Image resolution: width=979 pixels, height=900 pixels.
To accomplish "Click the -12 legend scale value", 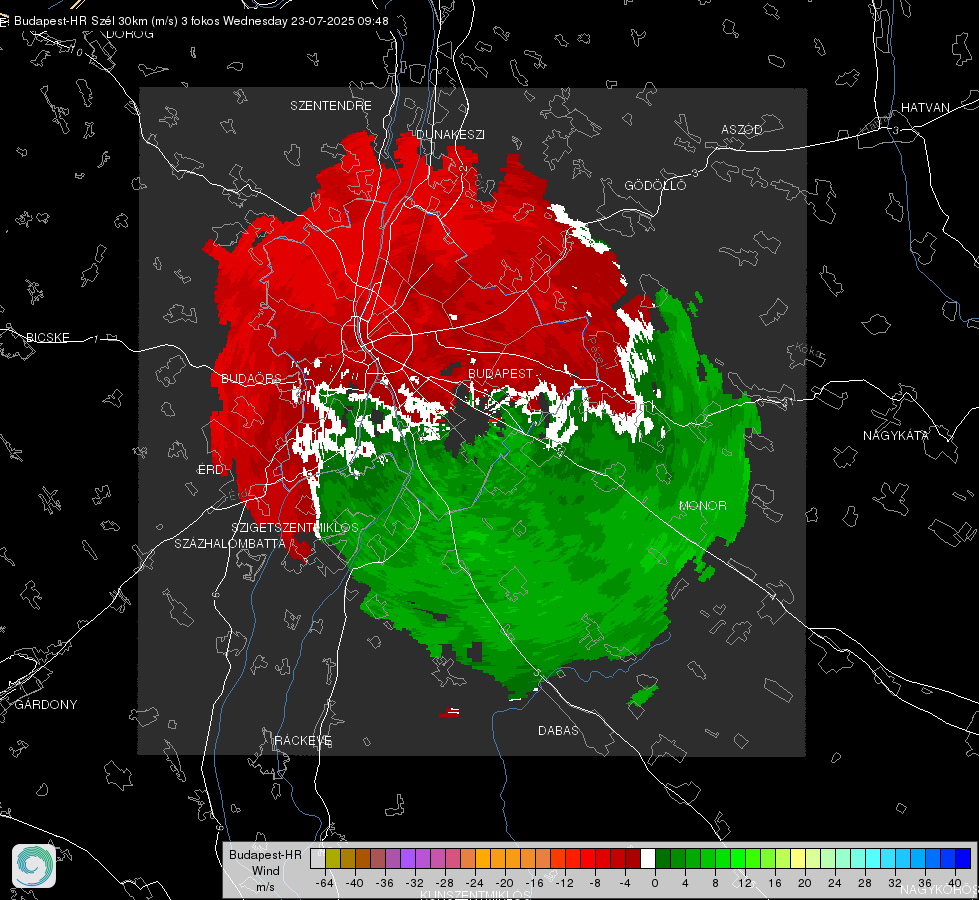I will [564, 883].
